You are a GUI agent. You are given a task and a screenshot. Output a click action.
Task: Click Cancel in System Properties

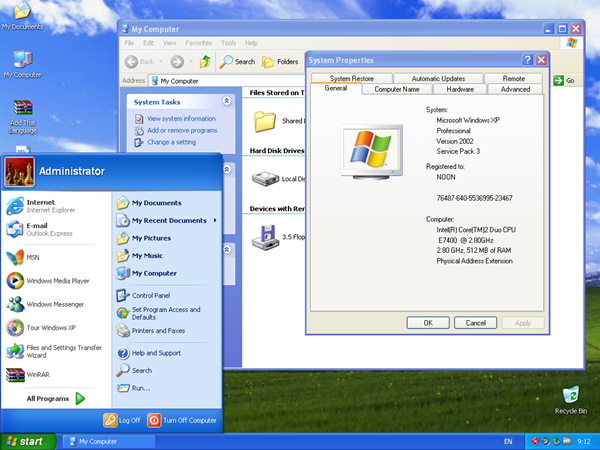tap(475, 323)
